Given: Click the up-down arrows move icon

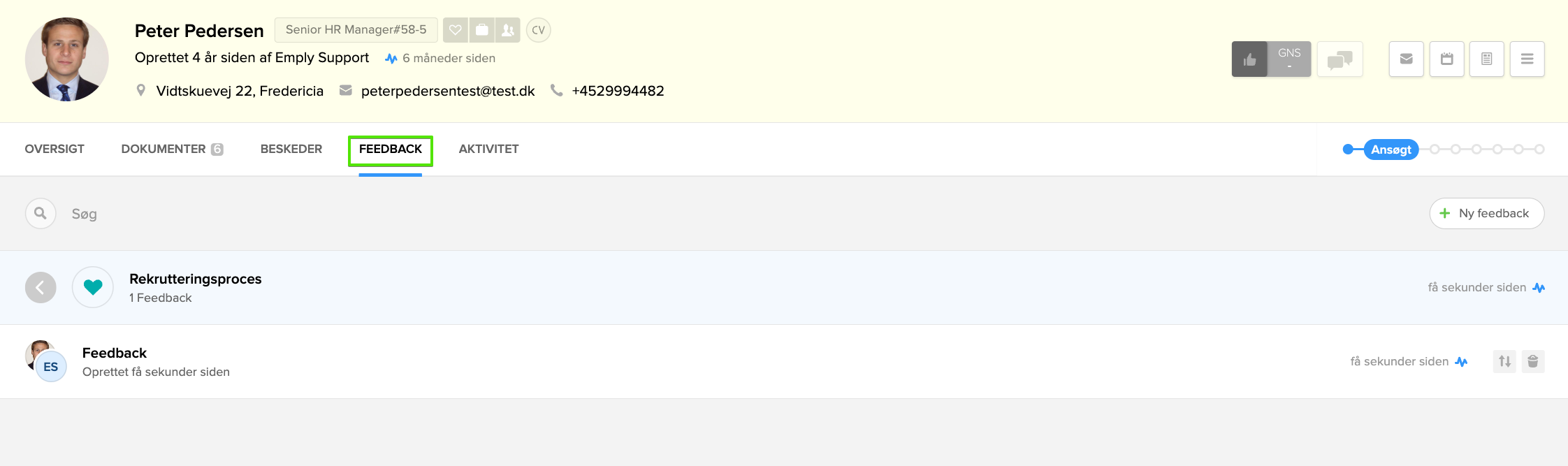Looking at the screenshot, I should (x=1504, y=361).
